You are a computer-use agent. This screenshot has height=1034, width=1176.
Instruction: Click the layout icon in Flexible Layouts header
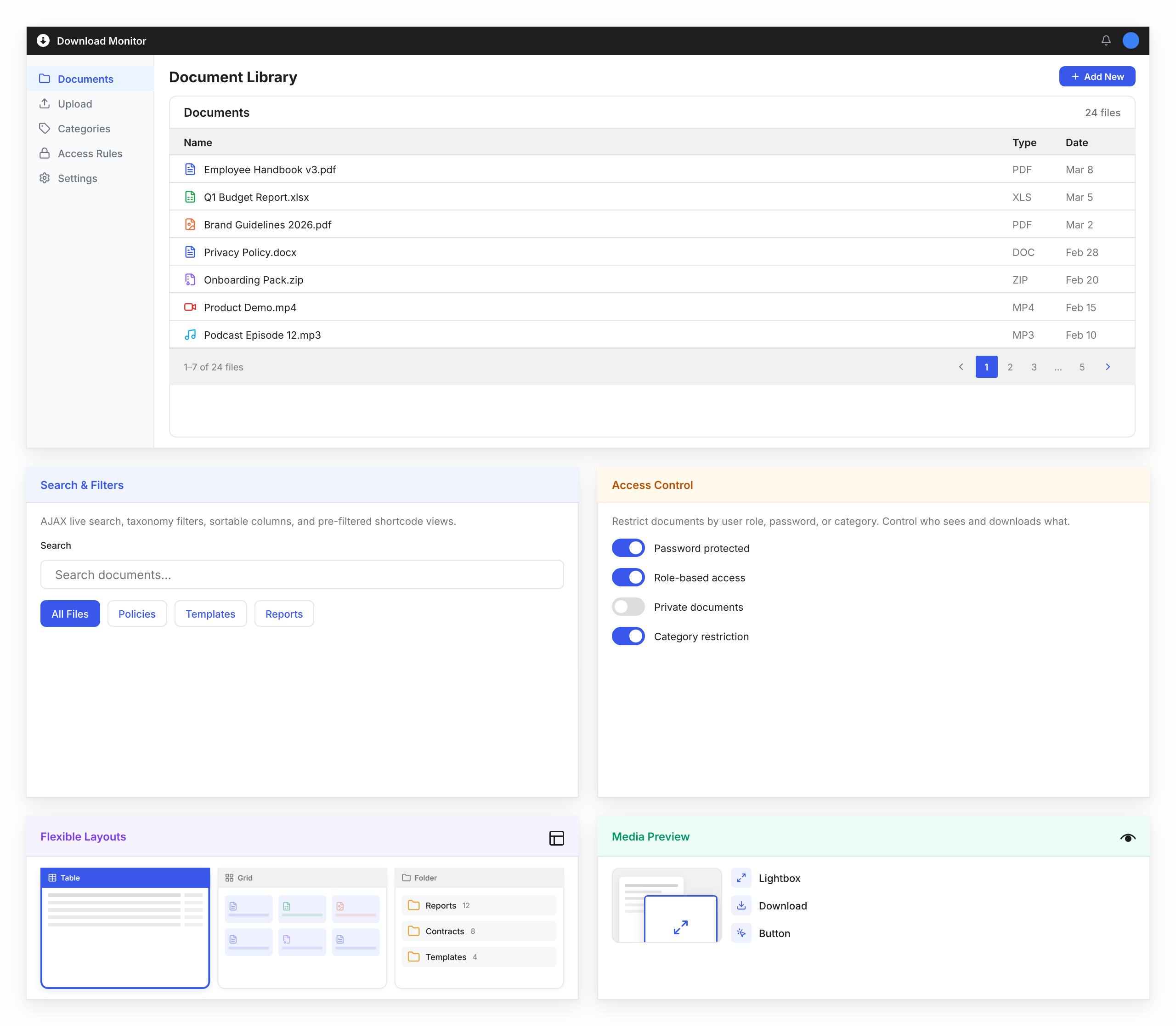(x=556, y=838)
